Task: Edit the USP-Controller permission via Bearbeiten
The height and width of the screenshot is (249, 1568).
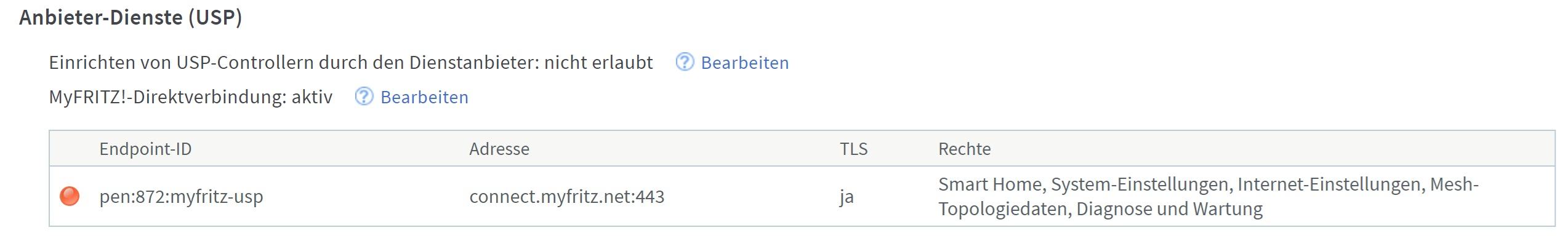Action: tap(744, 63)
